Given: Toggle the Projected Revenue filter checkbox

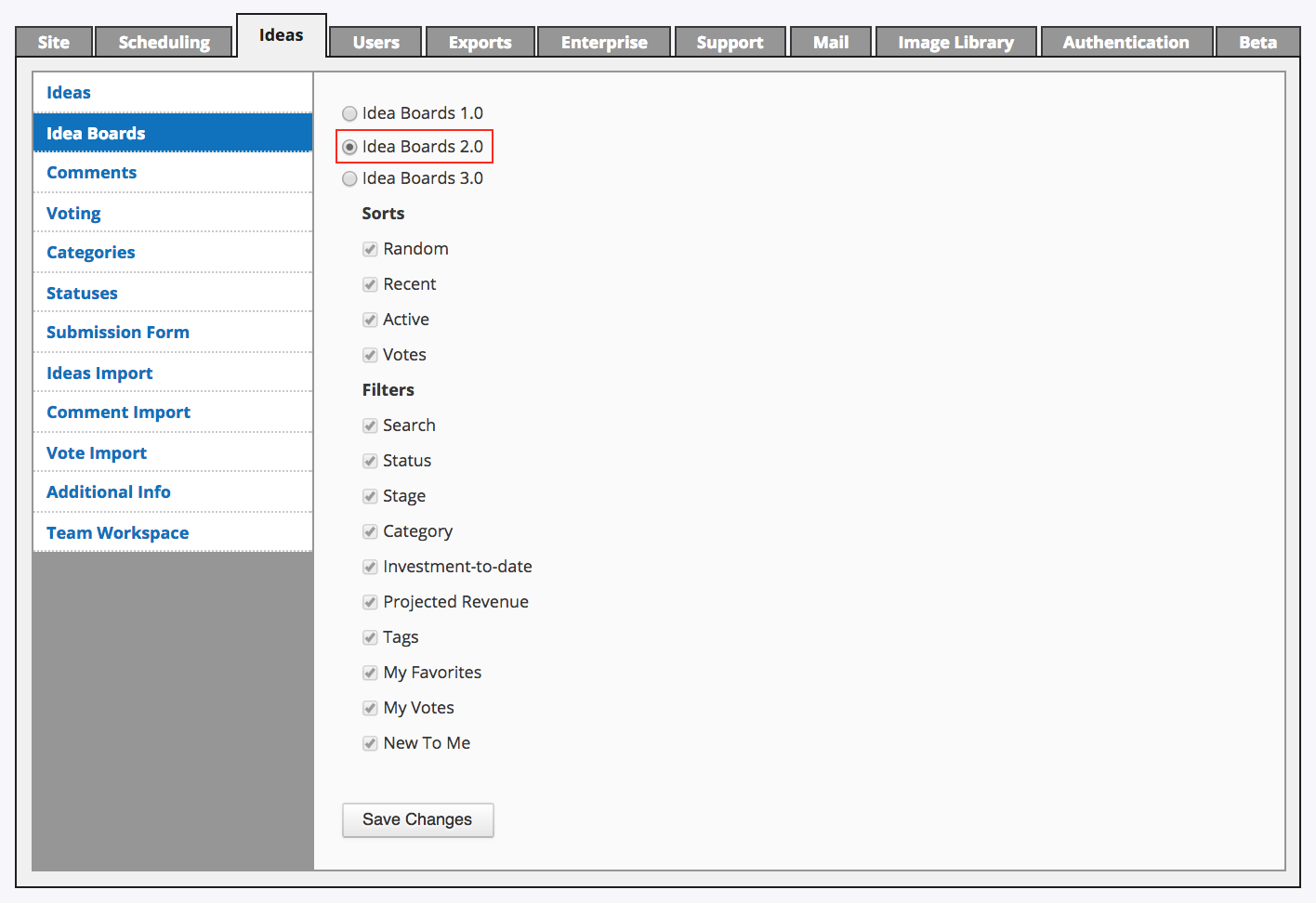Looking at the screenshot, I should point(370,602).
